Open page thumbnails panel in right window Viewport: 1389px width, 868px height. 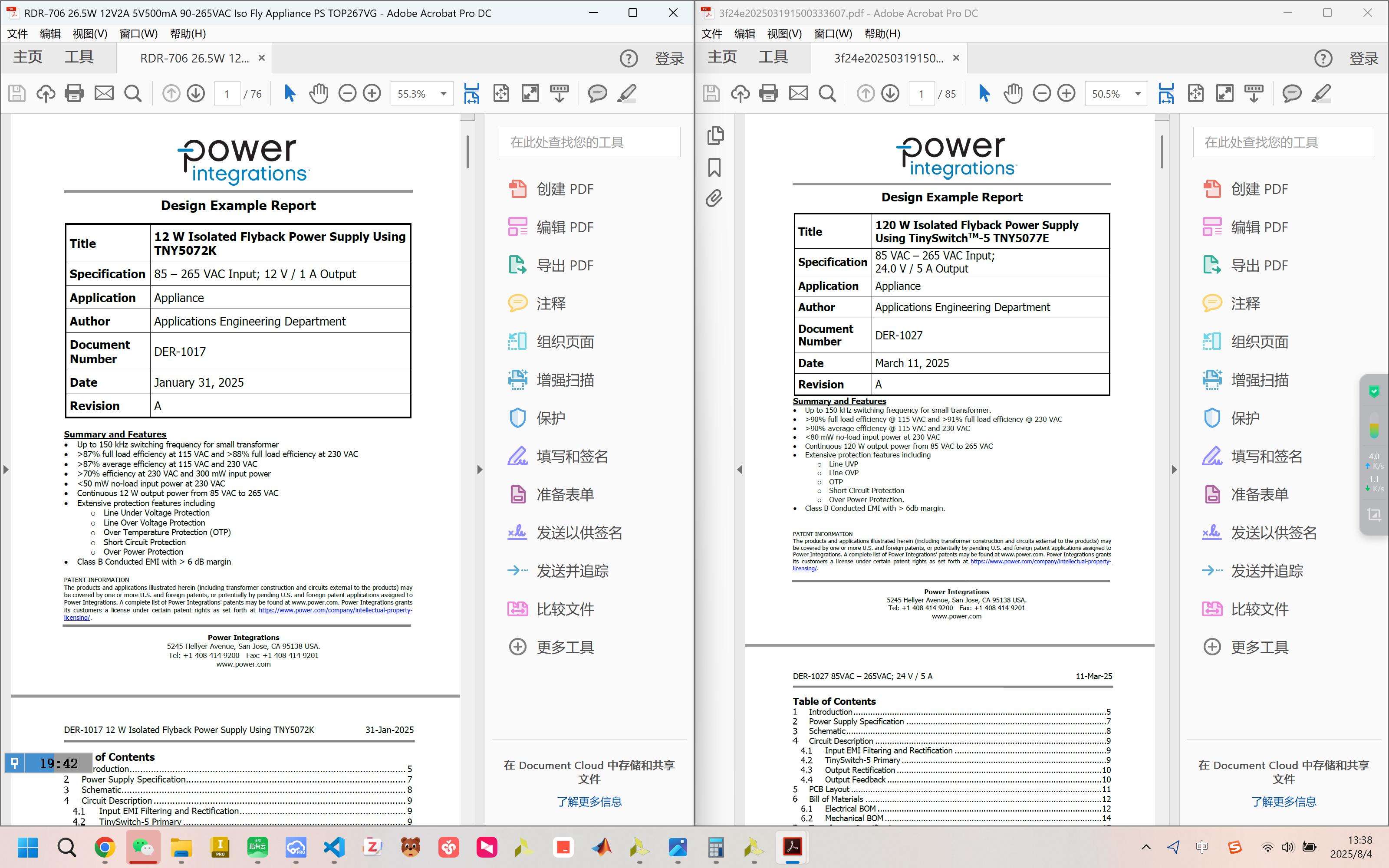coord(715,135)
